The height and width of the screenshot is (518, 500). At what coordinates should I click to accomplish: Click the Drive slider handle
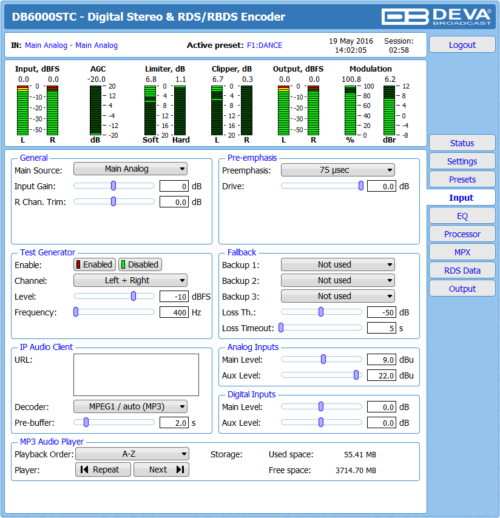pyautogui.click(x=361, y=186)
